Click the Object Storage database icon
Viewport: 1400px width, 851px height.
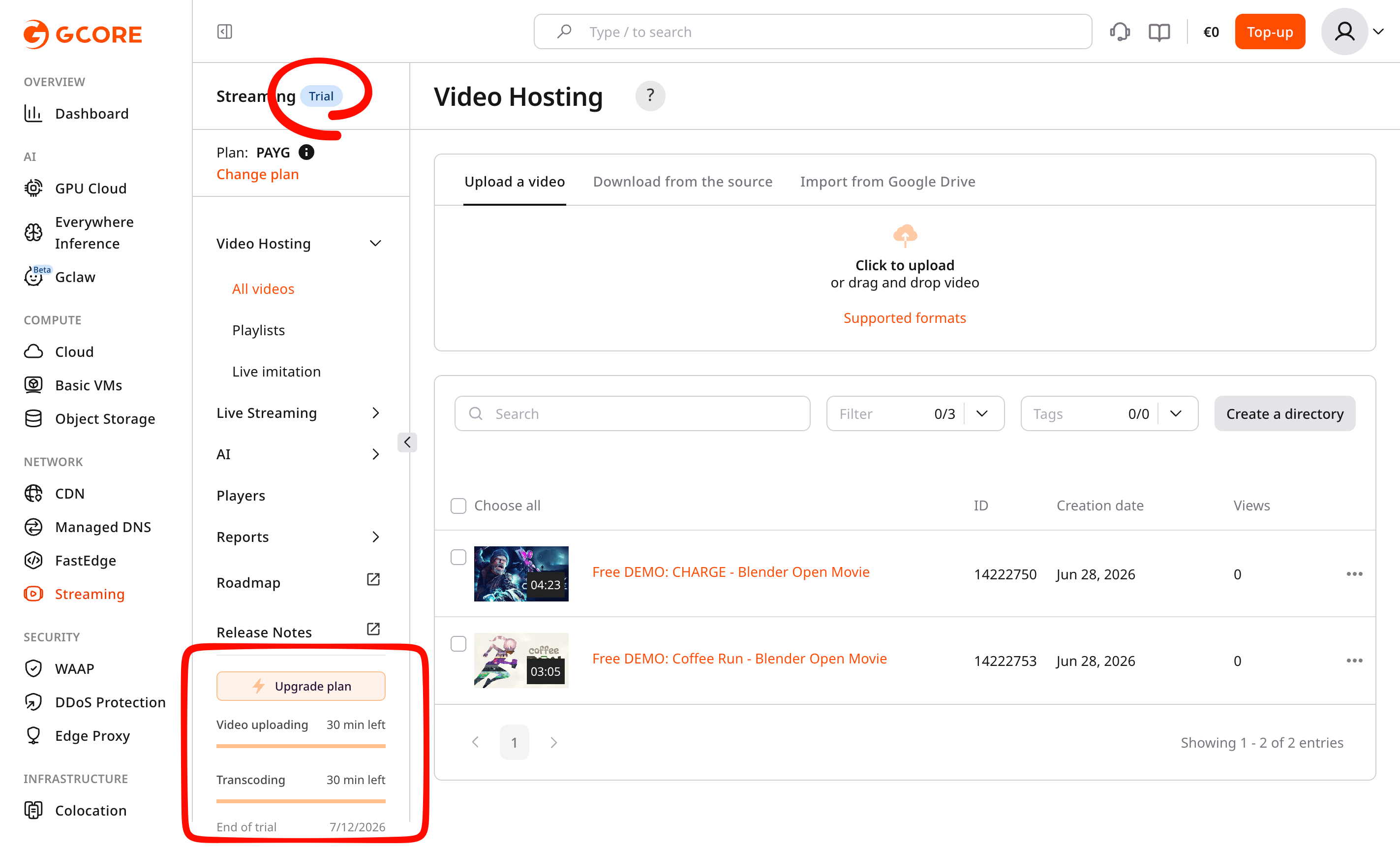point(33,419)
